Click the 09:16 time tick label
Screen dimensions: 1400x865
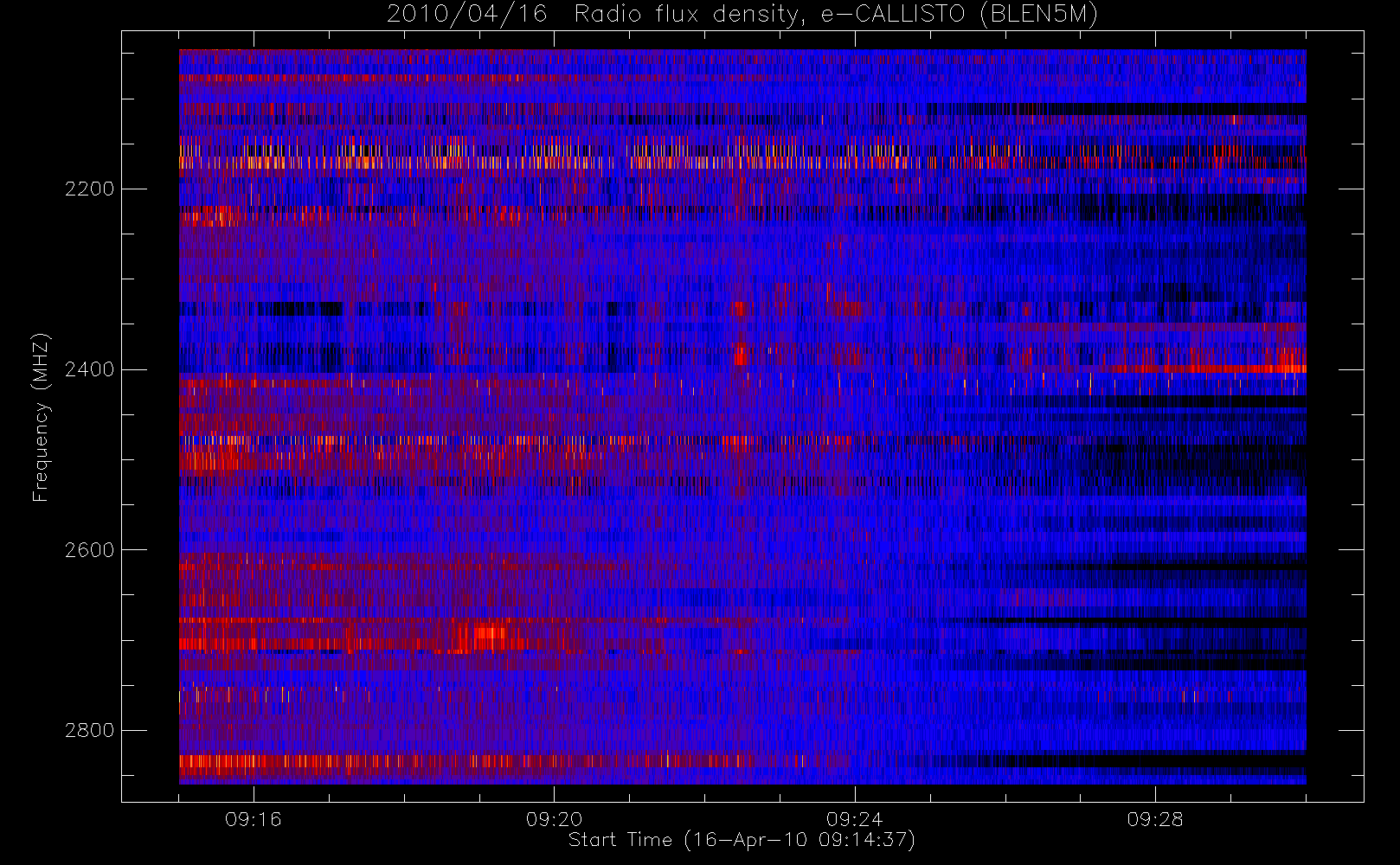254,819
